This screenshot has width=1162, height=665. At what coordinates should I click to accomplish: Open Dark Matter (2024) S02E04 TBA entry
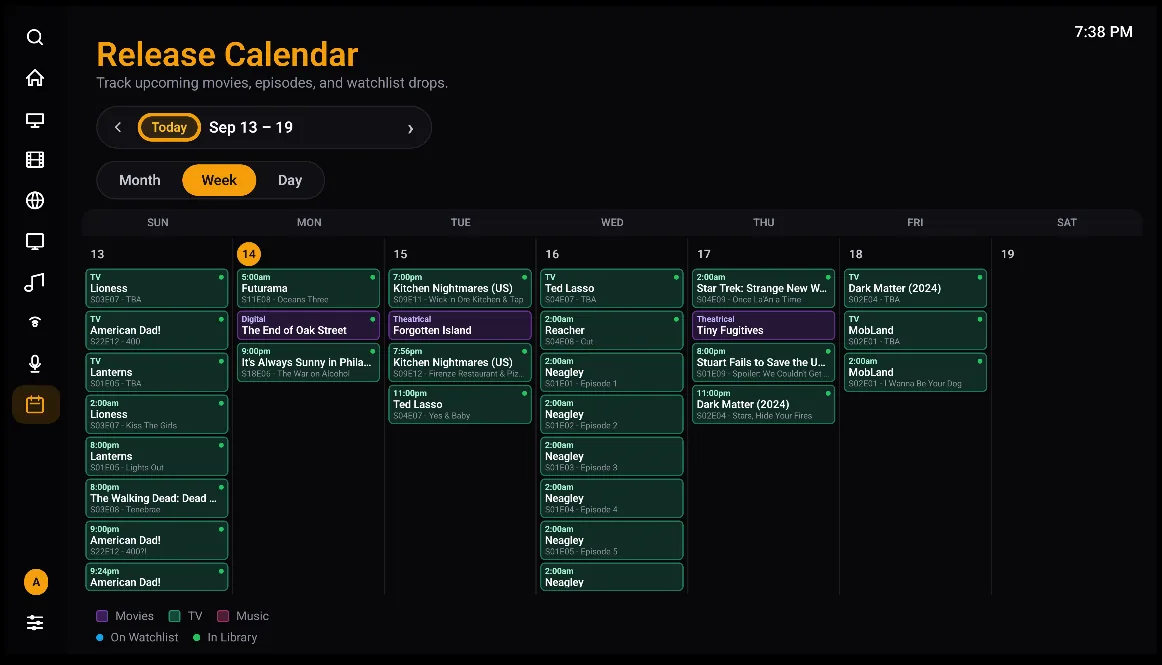915,288
